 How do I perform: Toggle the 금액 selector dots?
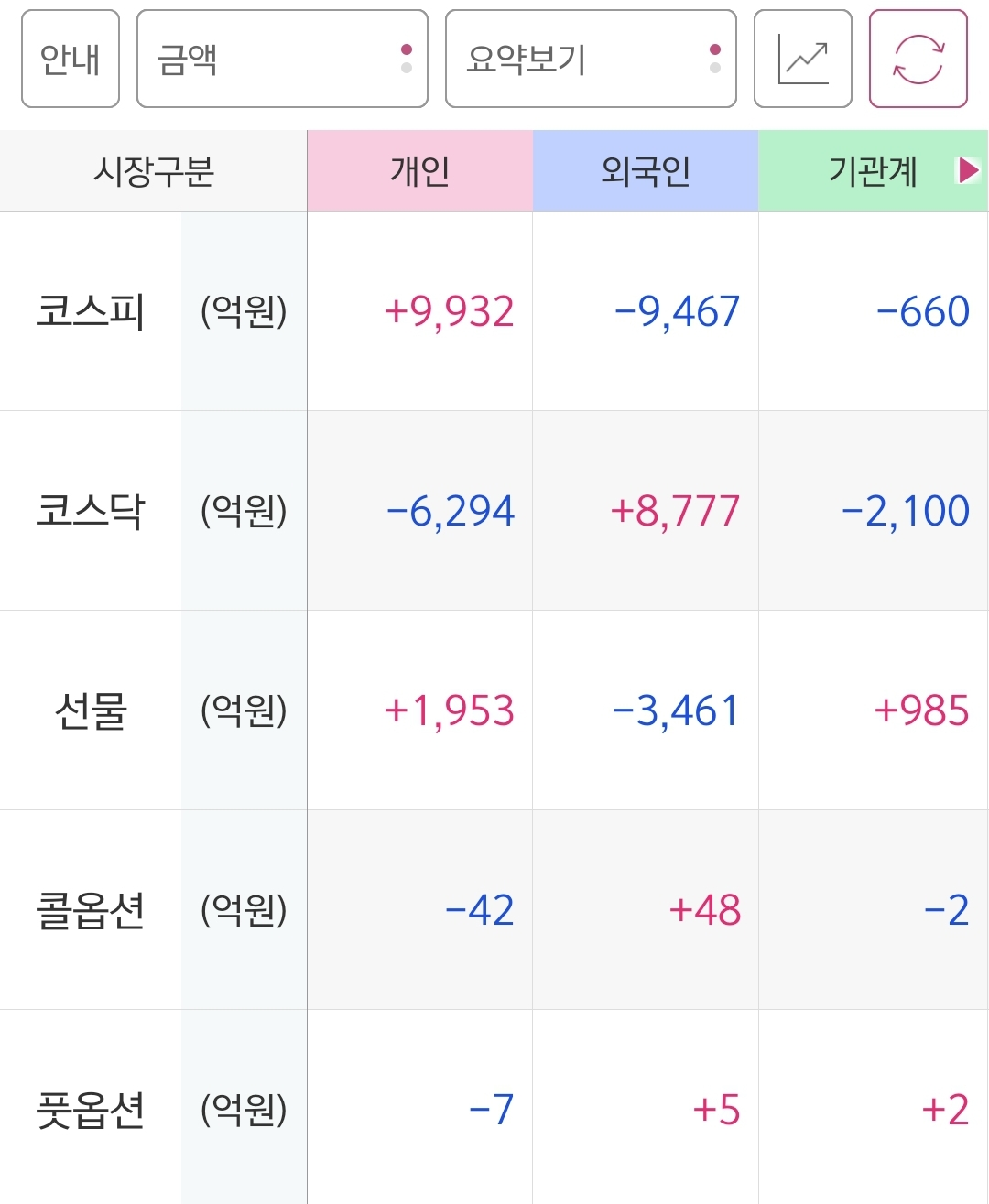coord(407,59)
